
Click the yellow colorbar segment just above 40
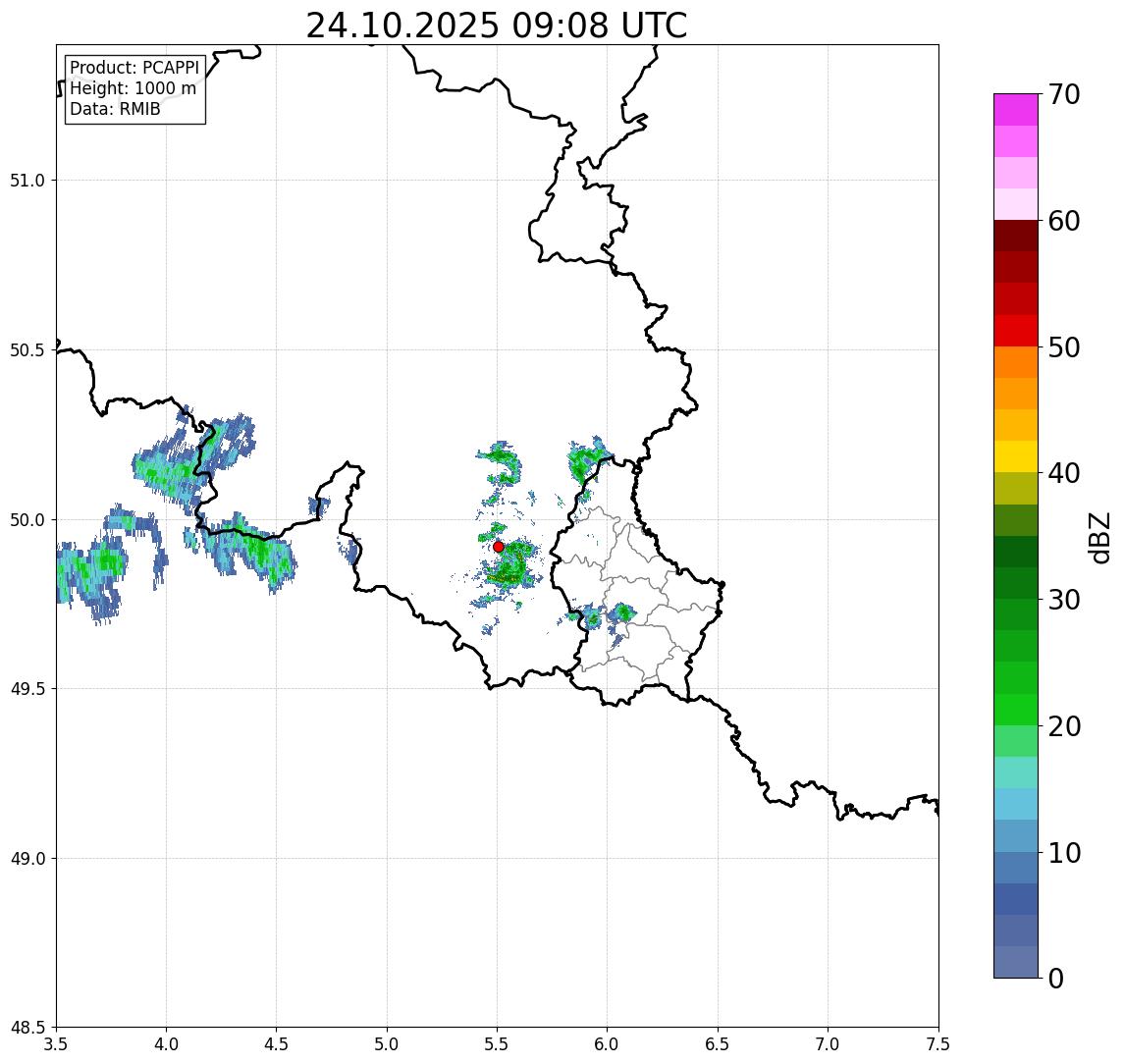pos(1016,456)
